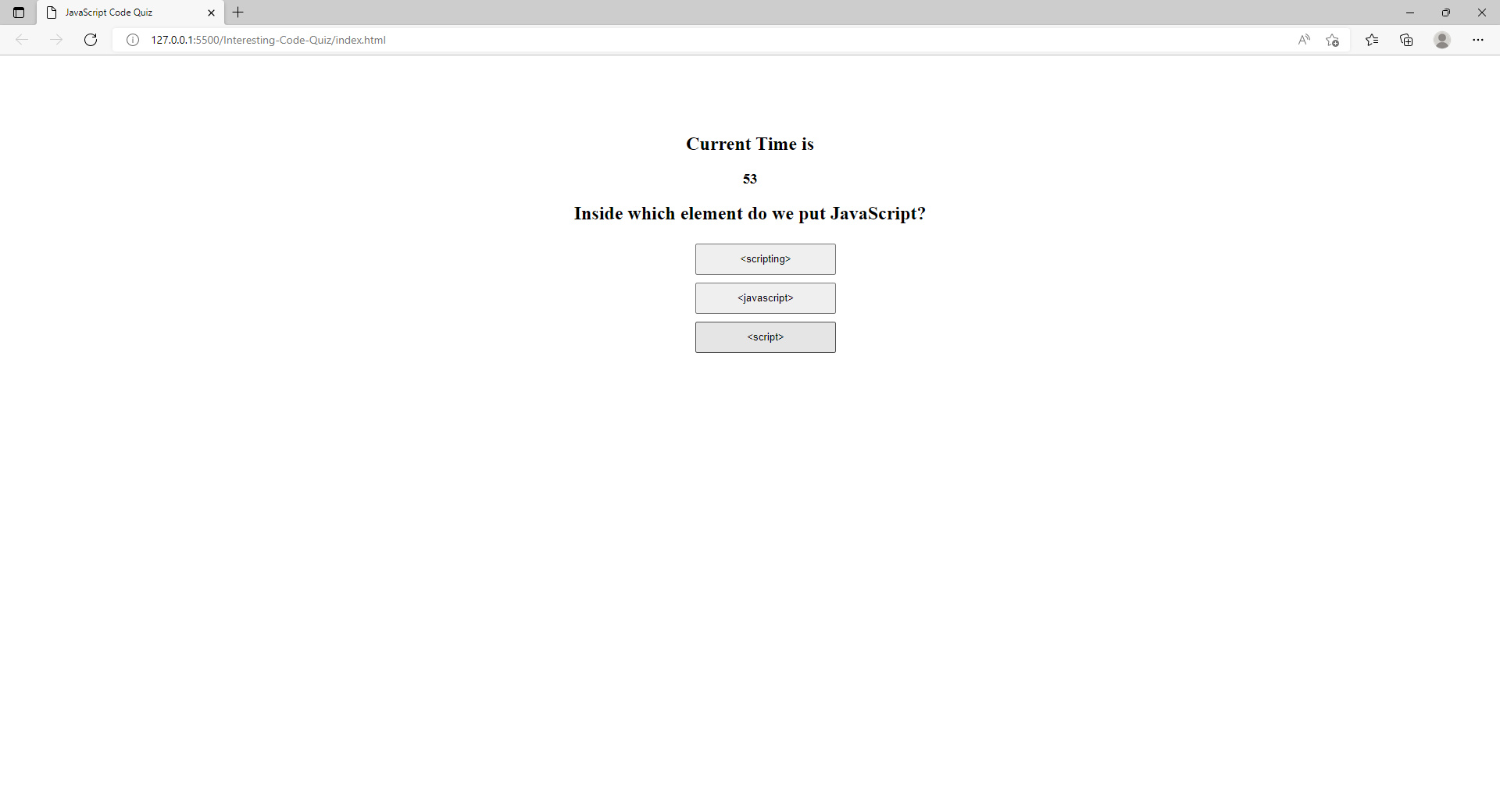Select the JavaScript Code Quiz tab
This screenshot has width=1500, height=812.
point(117,12)
